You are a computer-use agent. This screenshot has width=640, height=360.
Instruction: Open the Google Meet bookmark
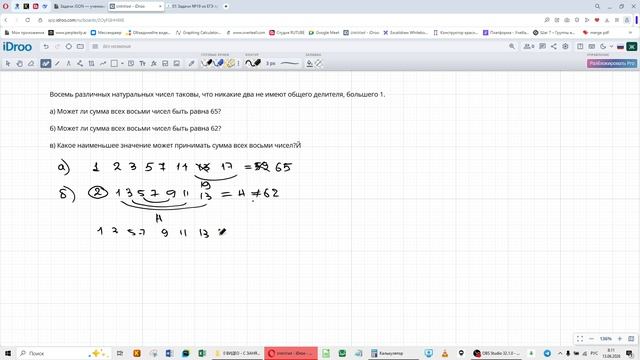[x=324, y=32]
